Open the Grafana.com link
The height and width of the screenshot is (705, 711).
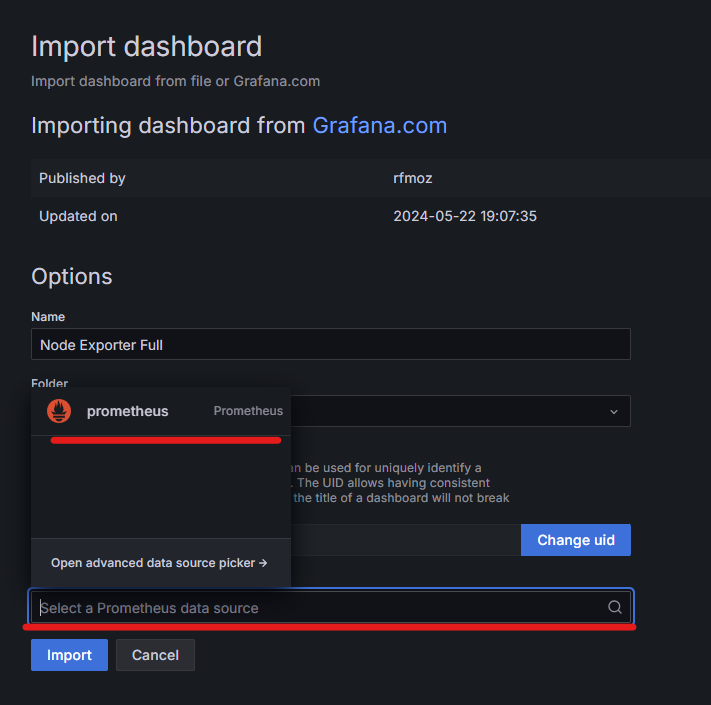pyautogui.click(x=380, y=126)
